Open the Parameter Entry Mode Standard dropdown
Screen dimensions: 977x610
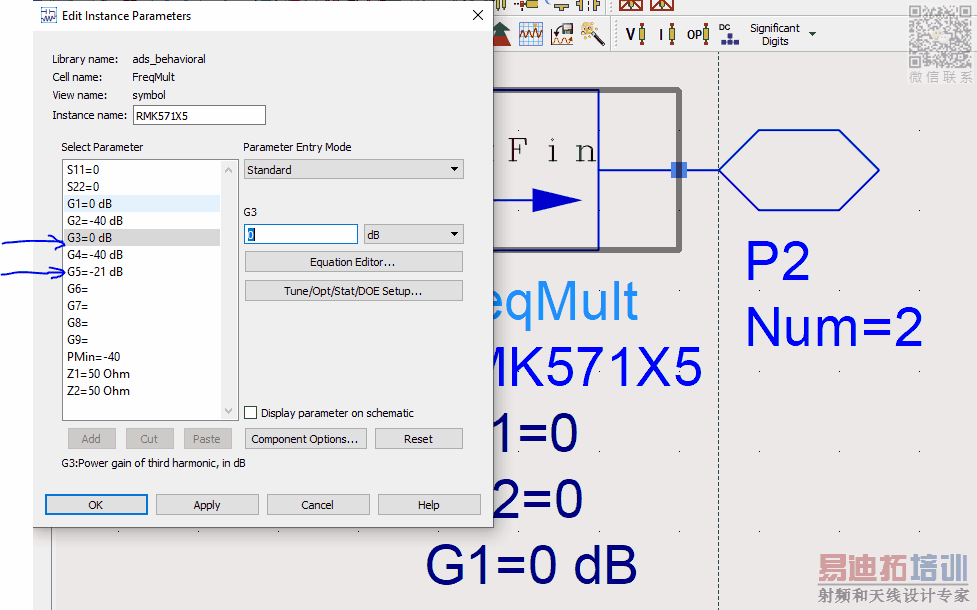pyautogui.click(x=353, y=169)
